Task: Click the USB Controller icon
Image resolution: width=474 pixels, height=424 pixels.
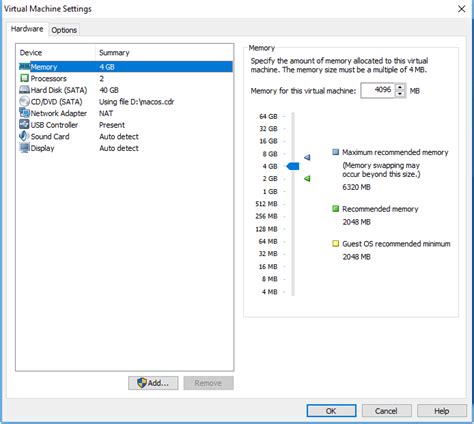Action: pos(24,124)
